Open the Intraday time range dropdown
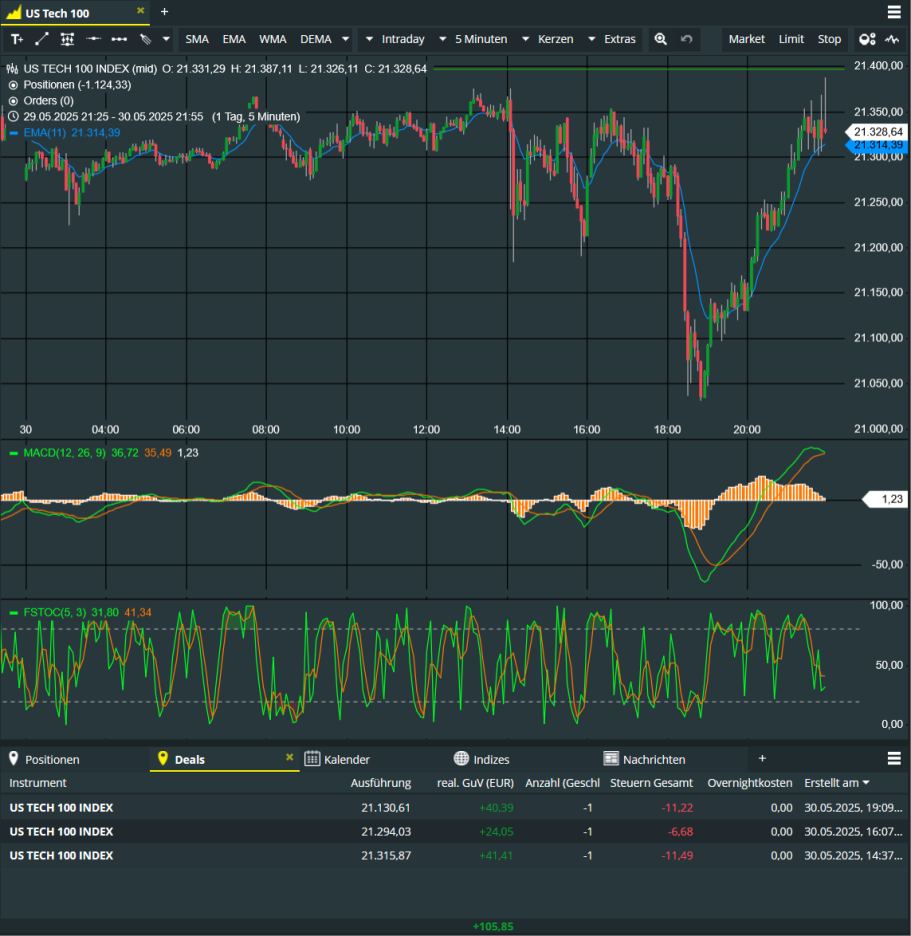 pyautogui.click(x=395, y=39)
